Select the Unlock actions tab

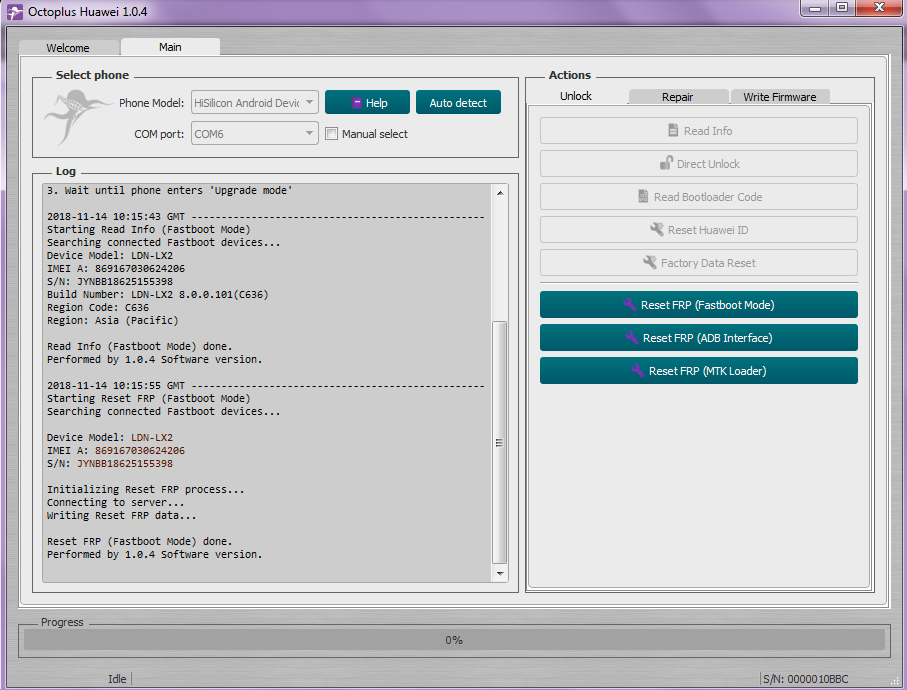pos(576,96)
